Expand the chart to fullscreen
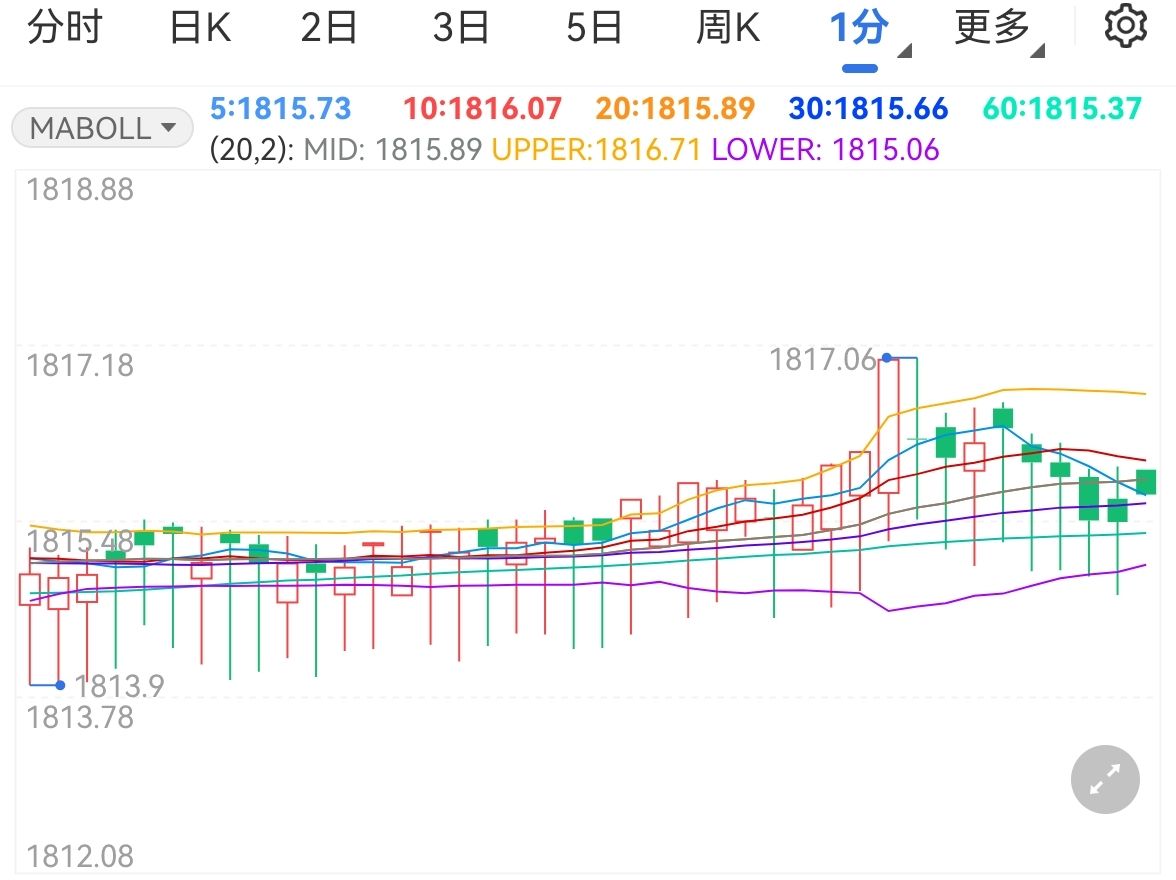1176x880 pixels. click(x=1103, y=779)
